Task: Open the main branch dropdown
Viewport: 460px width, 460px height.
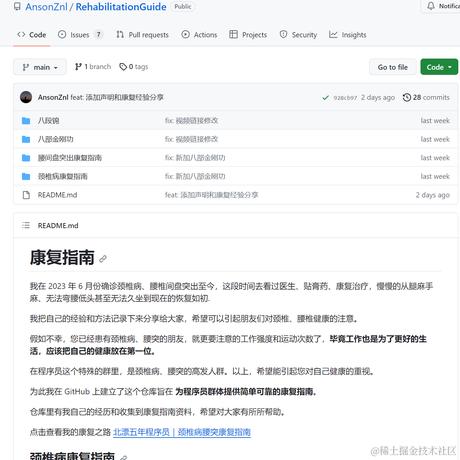Action: pos(40,67)
